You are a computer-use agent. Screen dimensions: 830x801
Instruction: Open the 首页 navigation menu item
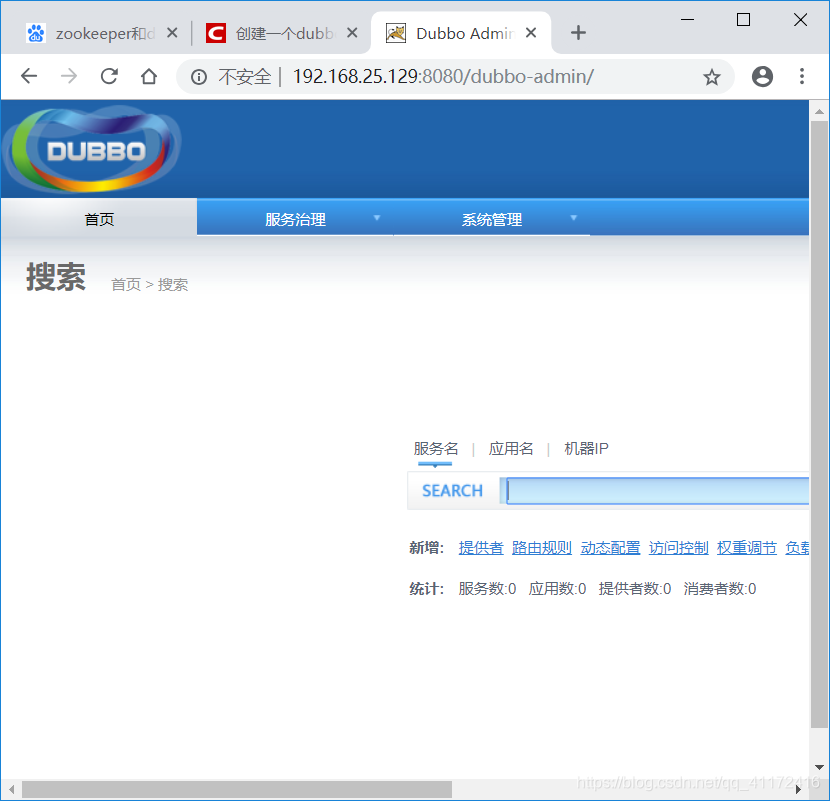[99, 218]
